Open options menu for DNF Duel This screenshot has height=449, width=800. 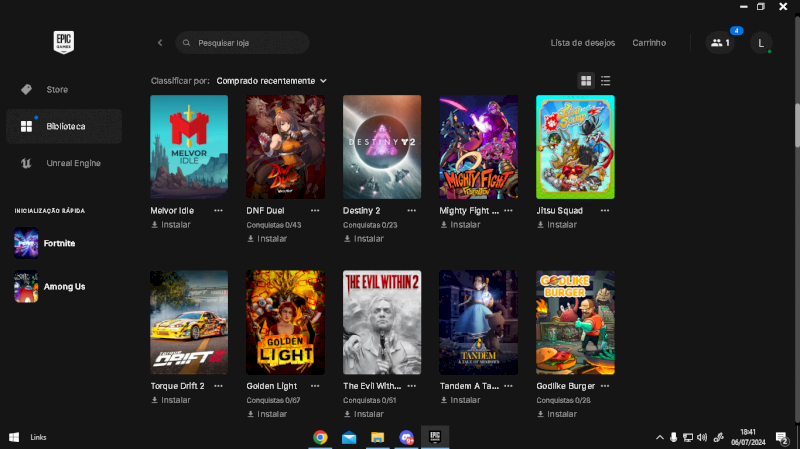[315, 211]
